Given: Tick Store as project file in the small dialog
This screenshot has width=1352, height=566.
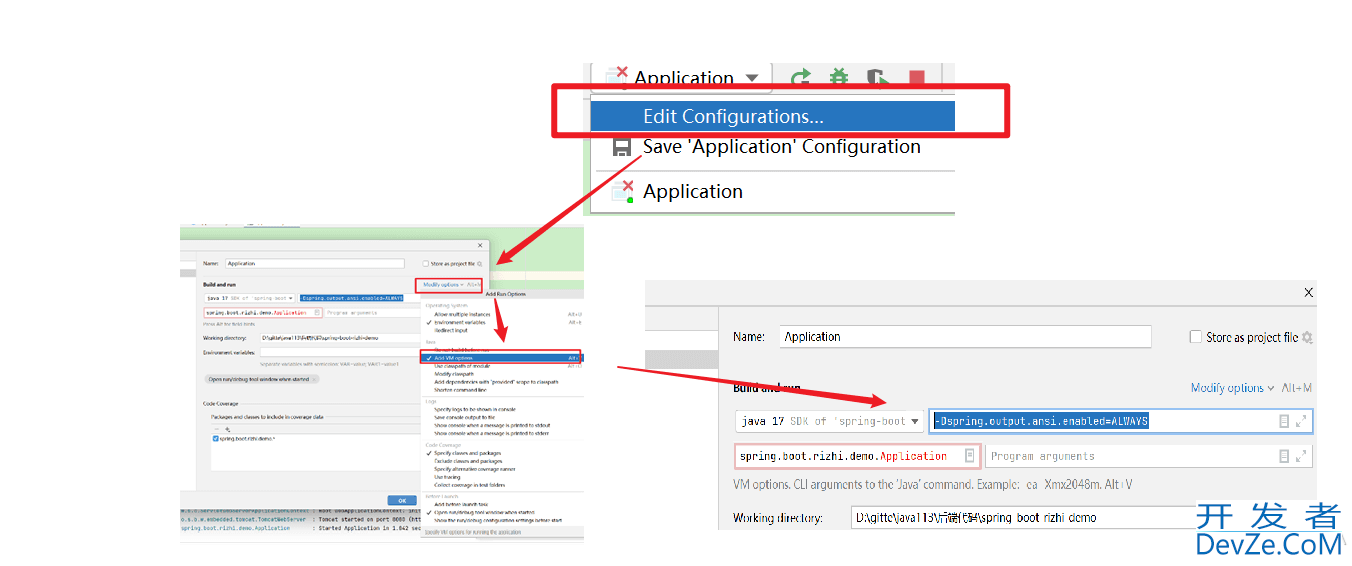Looking at the screenshot, I should pos(425,264).
